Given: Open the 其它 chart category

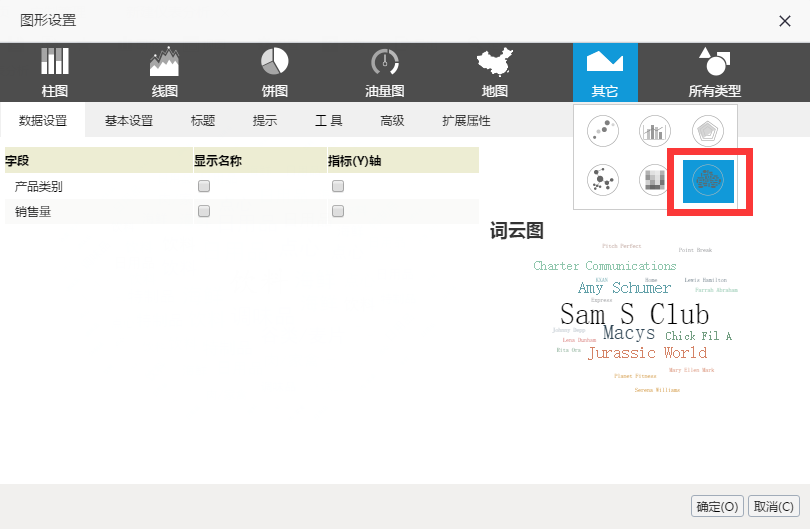Looking at the screenshot, I should click(x=605, y=72).
